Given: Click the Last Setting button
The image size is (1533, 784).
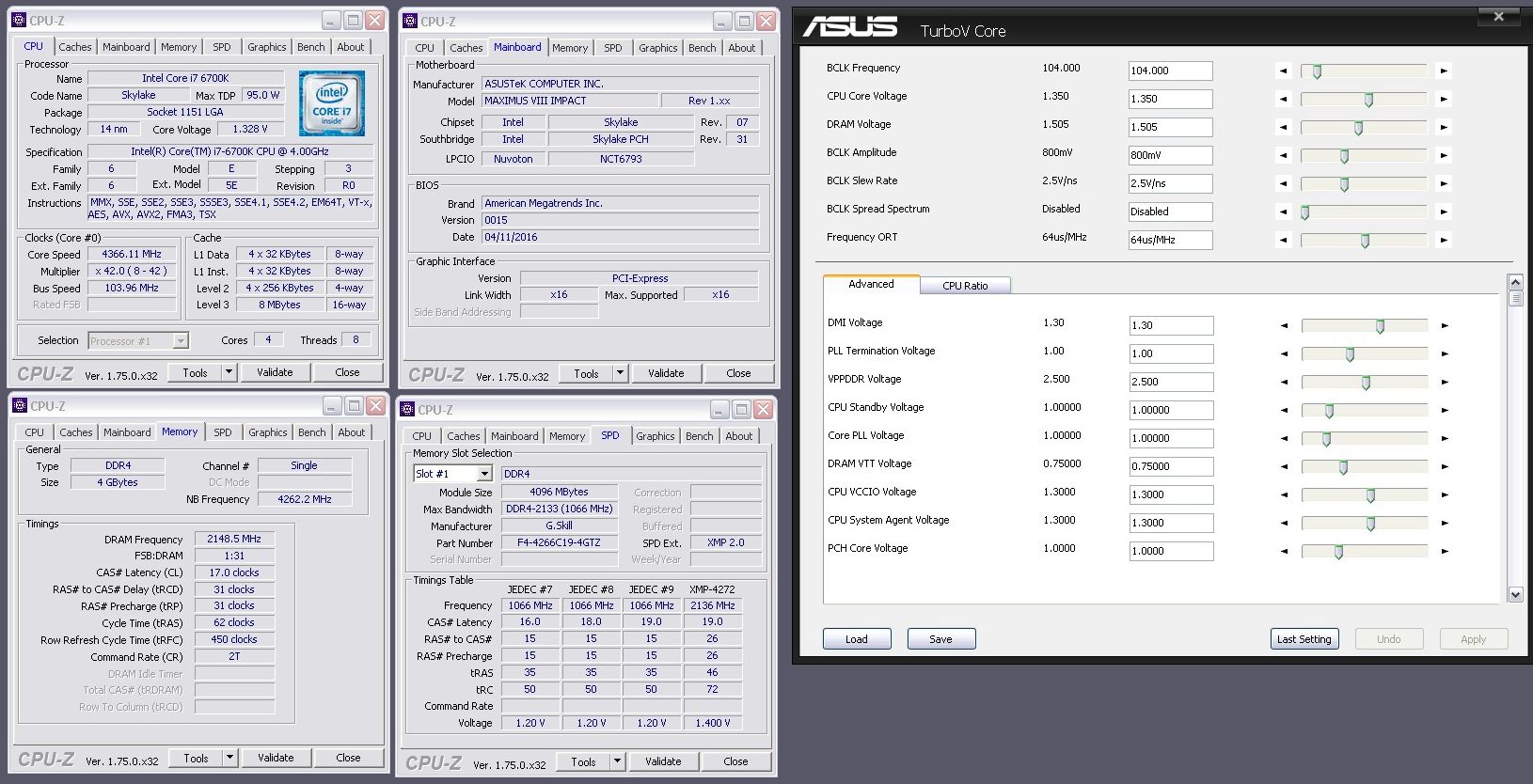Looking at the screenshot, I should pos(1304,639).
